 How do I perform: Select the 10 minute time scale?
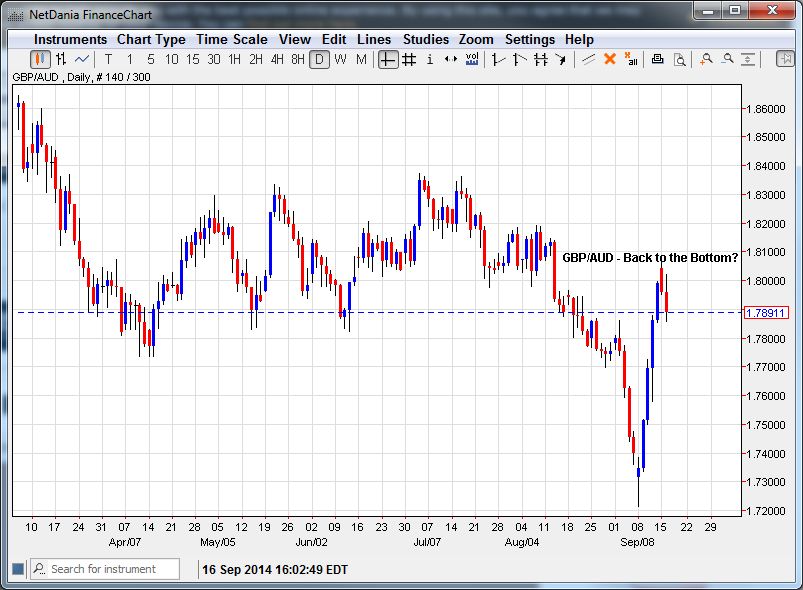click(x=172, y=60)
